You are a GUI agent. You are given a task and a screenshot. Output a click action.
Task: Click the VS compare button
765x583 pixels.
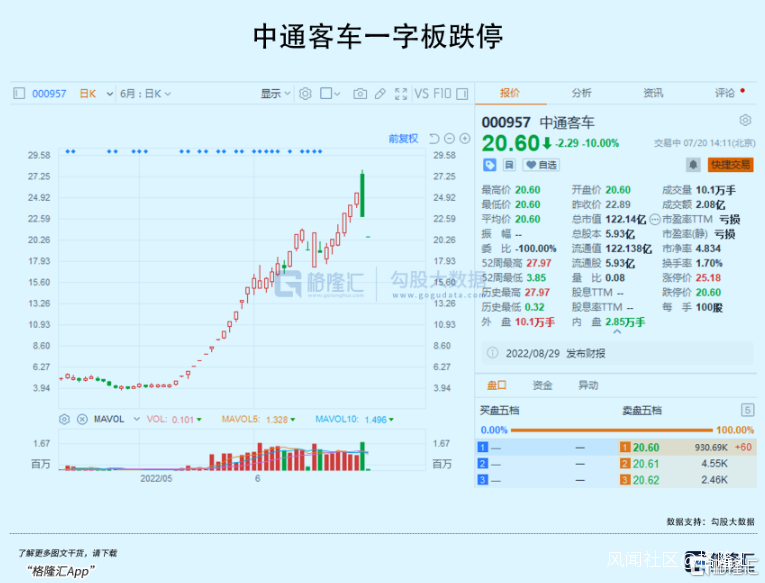click(x=421, y=93)
